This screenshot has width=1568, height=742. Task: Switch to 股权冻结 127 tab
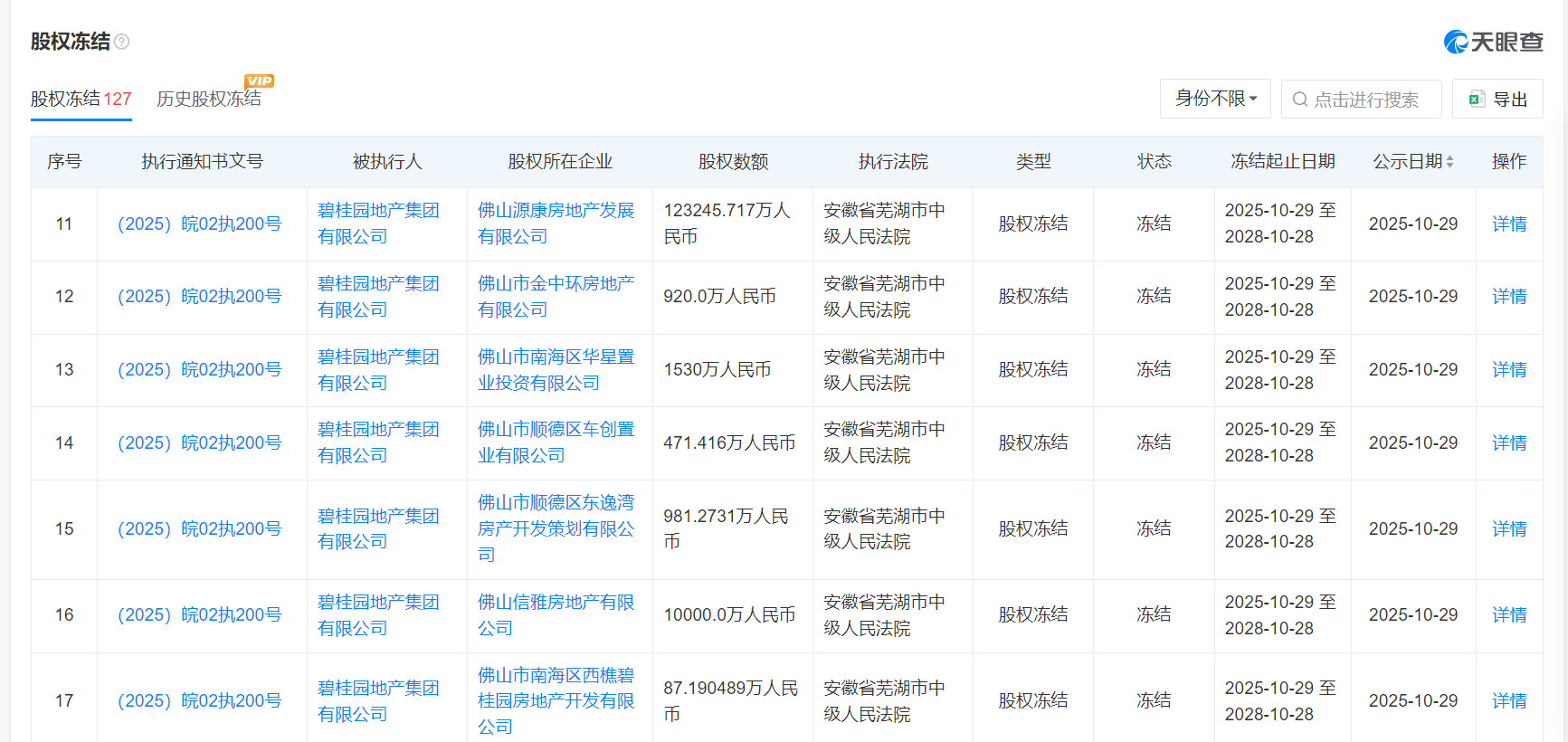(x=81, y=99)
